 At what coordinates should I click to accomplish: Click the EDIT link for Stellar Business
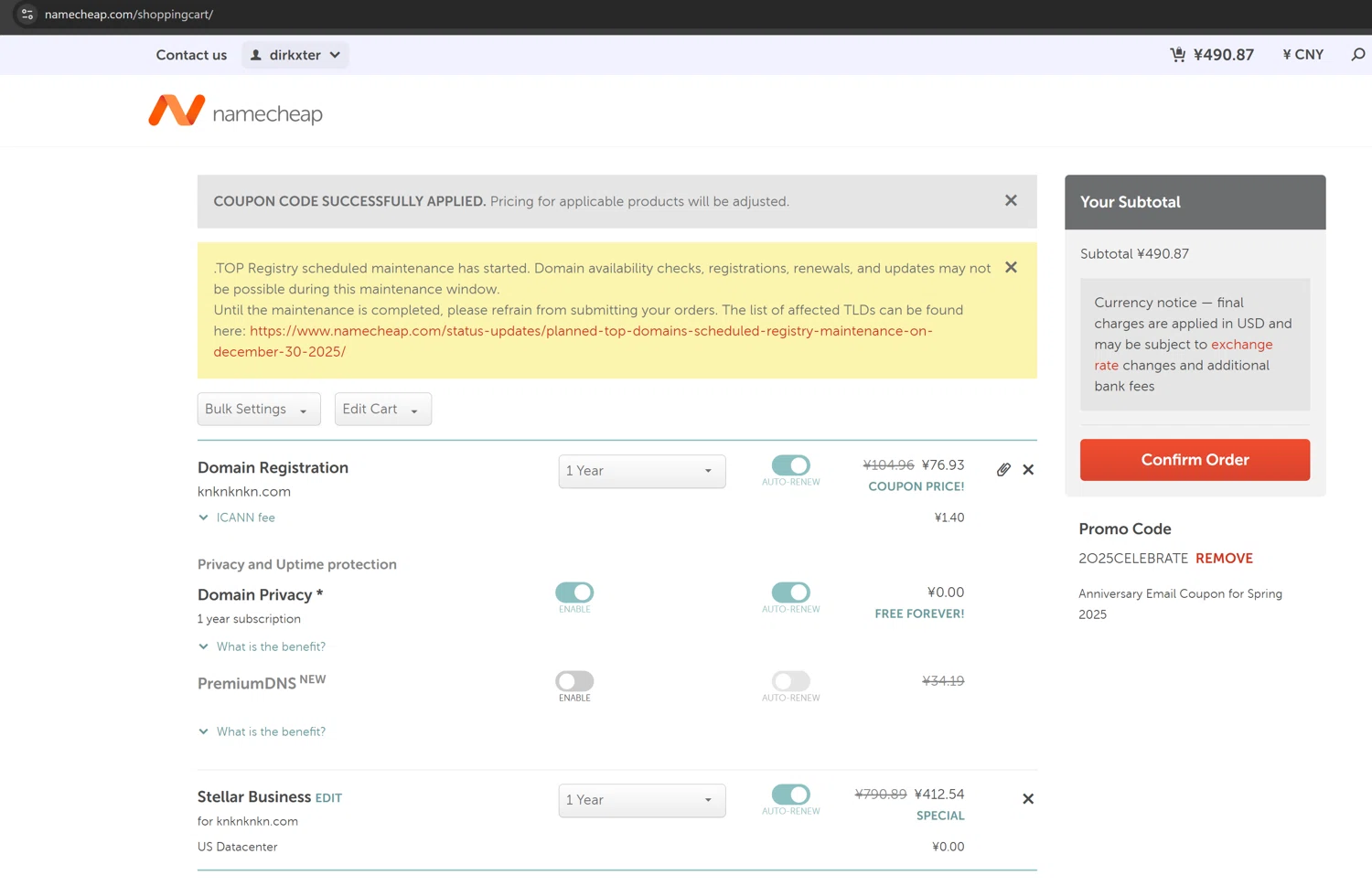328,798
